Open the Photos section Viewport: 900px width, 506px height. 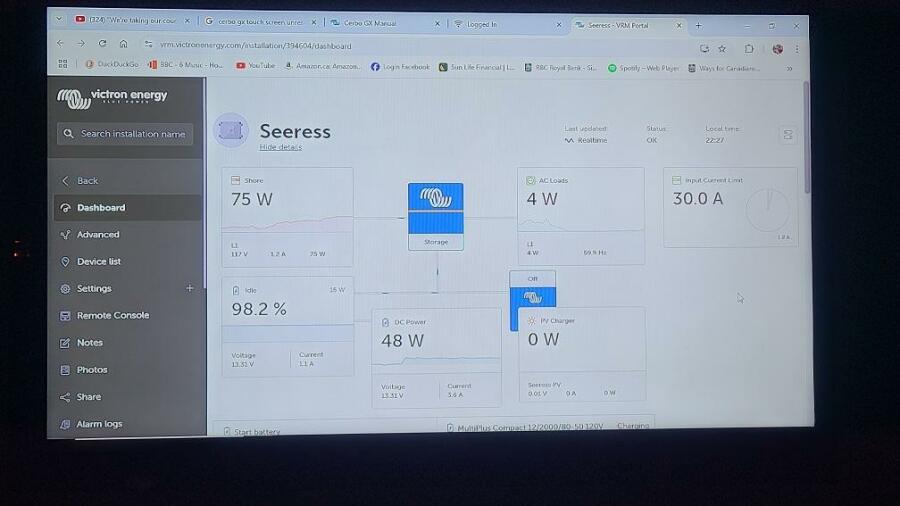click(x=92, y=370)
